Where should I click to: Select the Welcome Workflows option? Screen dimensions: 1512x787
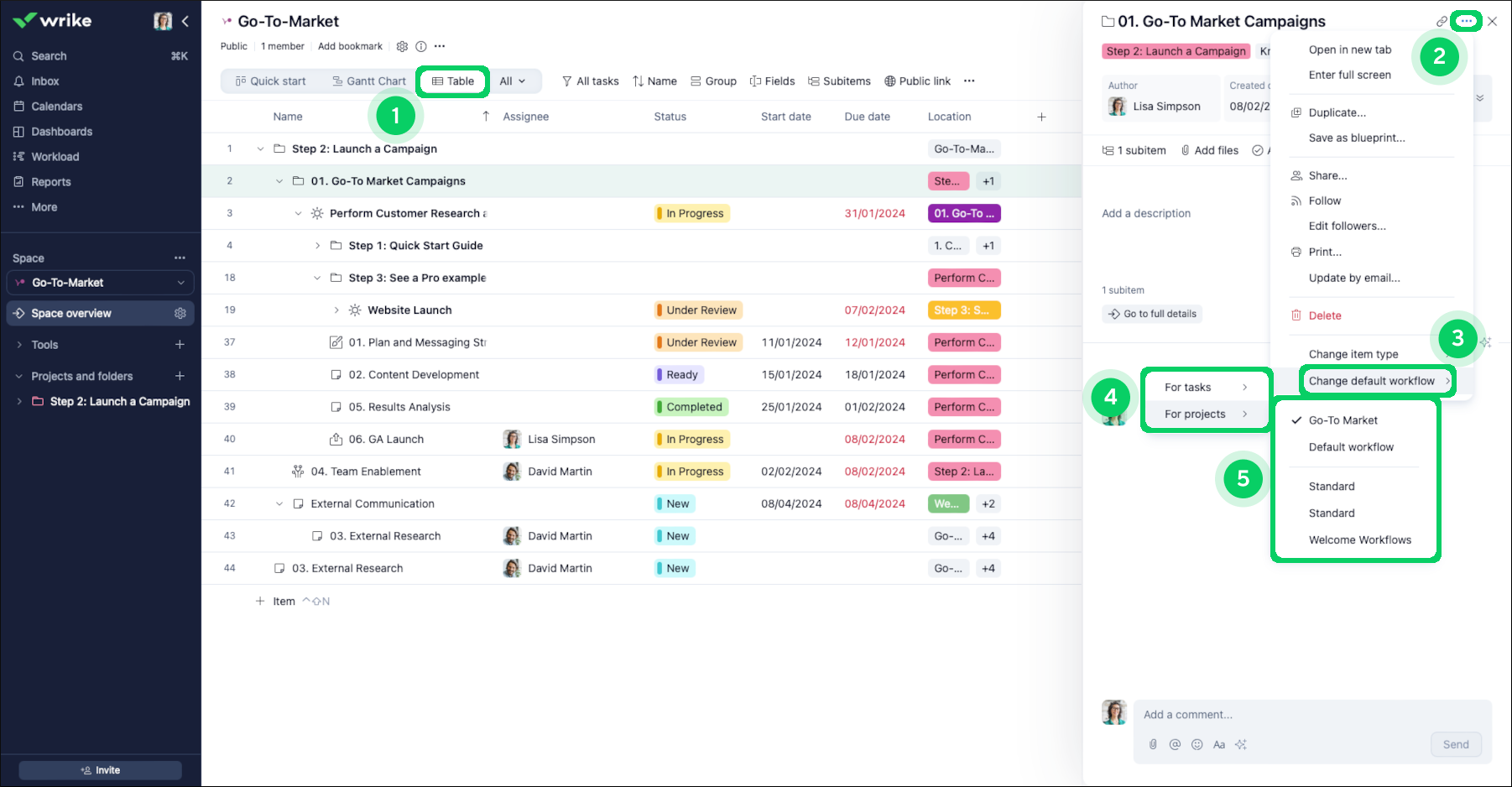[1359, 540]
